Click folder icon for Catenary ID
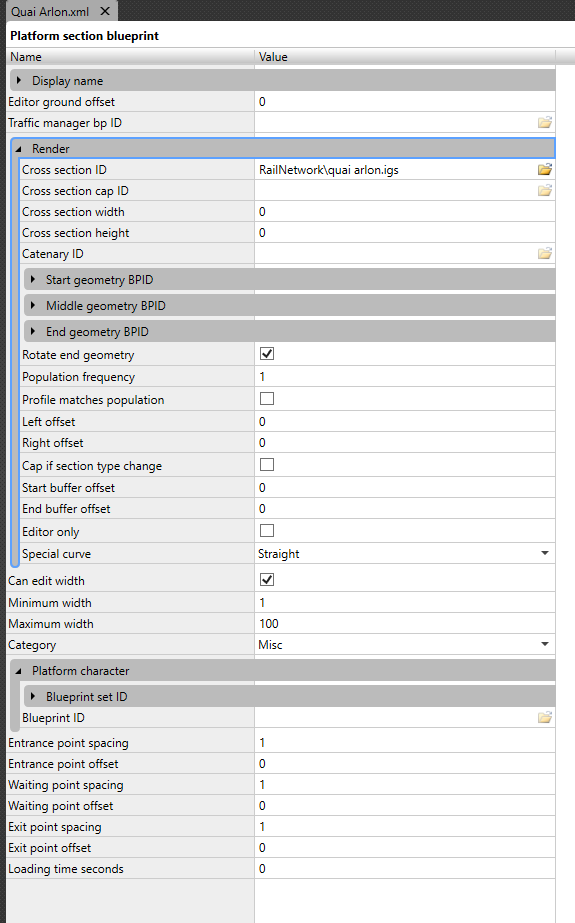The image size is (575, 923). click(544, 254)
